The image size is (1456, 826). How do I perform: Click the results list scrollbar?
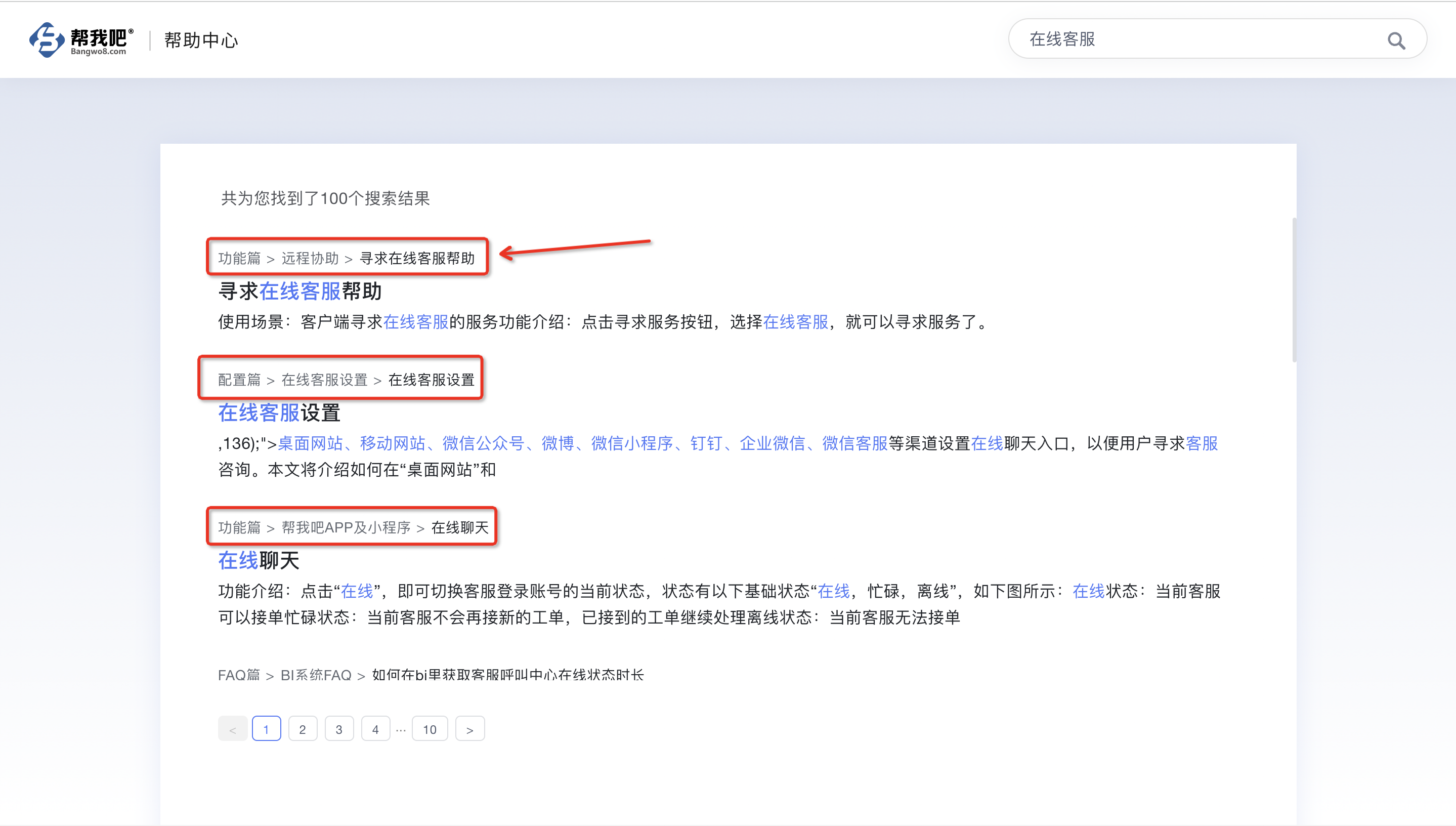click(x=1294, y=290)
